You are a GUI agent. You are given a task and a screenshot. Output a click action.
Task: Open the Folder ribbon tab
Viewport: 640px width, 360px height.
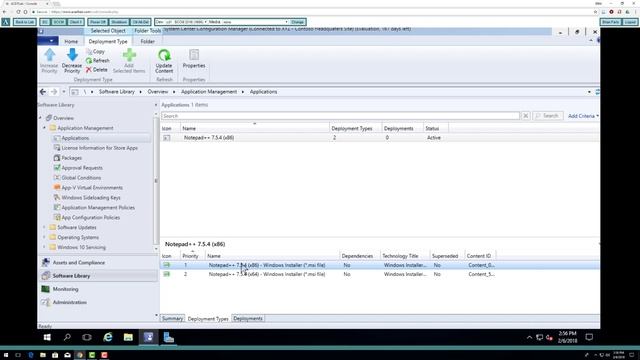pos(147,41)
